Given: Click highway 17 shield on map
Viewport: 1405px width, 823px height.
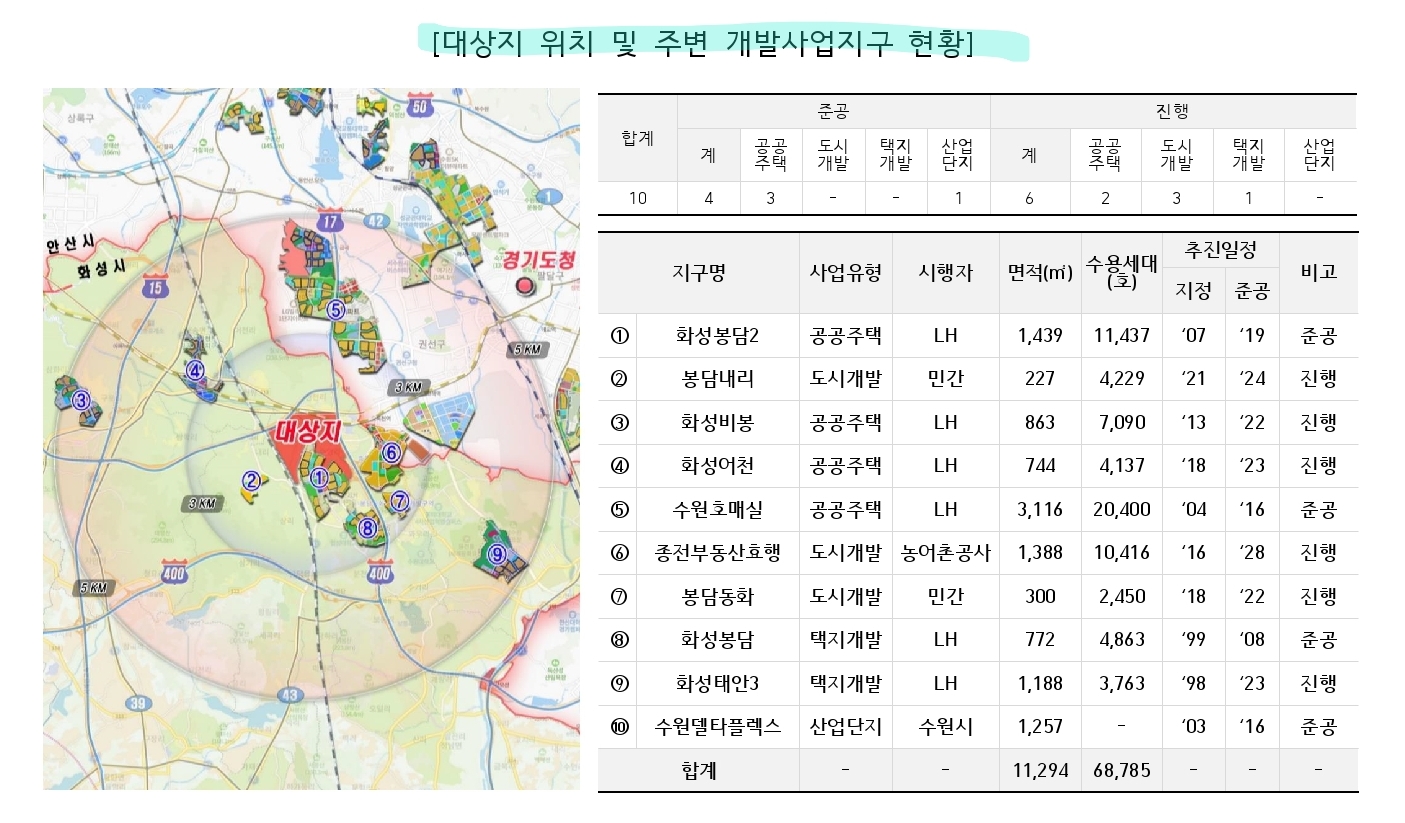Looking at the screenshot, I should (332, 220).
